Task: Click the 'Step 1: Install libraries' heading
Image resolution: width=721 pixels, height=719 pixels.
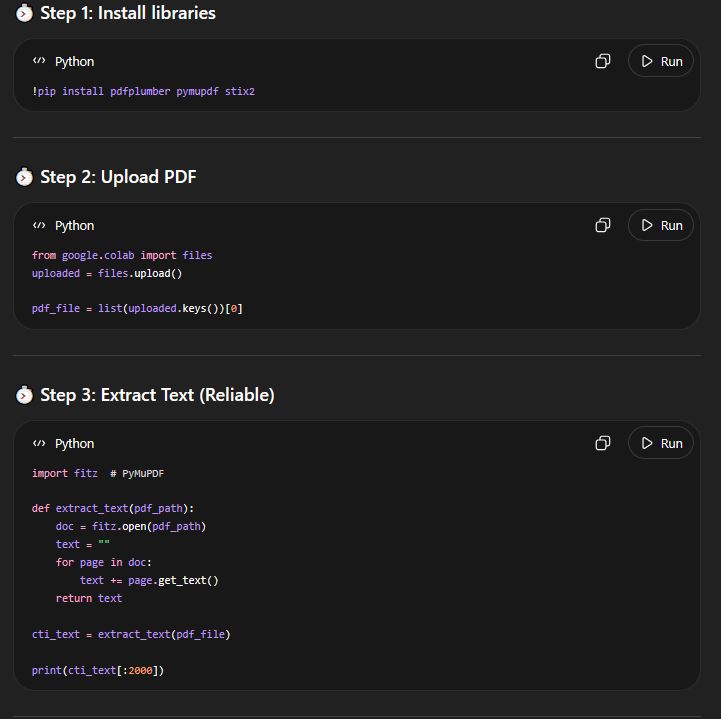Action: [x=128, y=13]
